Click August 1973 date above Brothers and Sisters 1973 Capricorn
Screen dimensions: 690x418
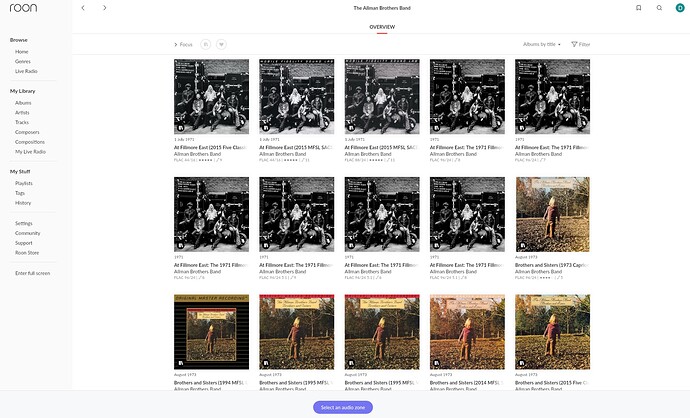526,257
